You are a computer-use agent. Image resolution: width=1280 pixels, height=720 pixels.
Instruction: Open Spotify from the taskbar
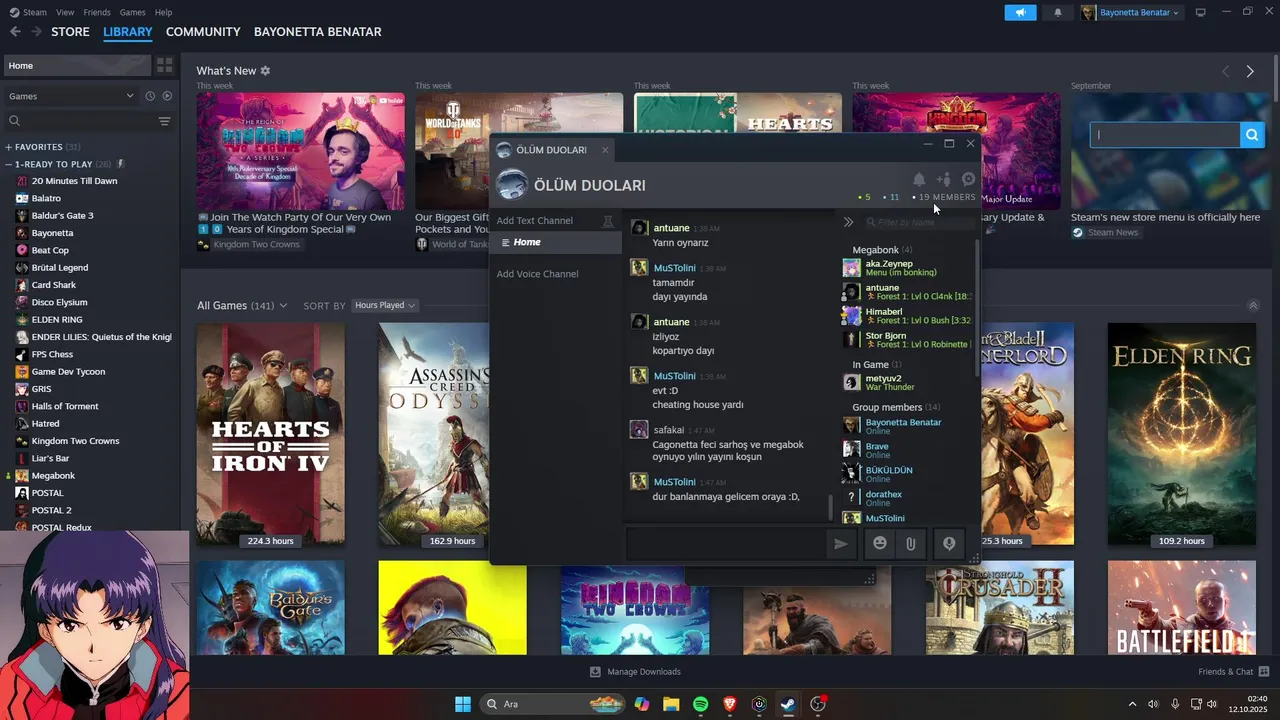[x=700, y=704]
